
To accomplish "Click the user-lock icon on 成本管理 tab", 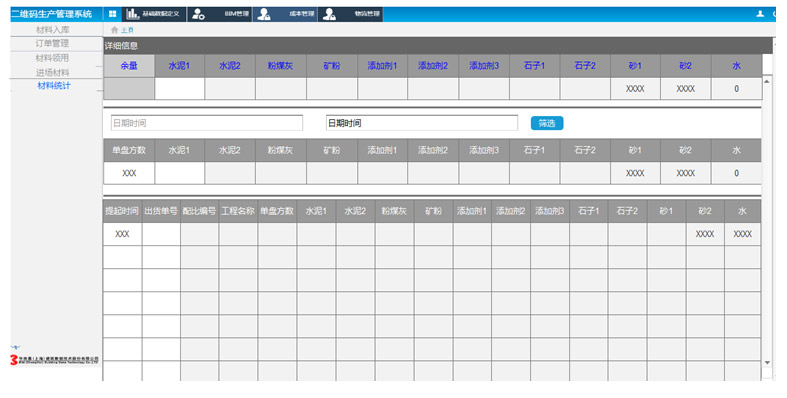I will (264, 14).
